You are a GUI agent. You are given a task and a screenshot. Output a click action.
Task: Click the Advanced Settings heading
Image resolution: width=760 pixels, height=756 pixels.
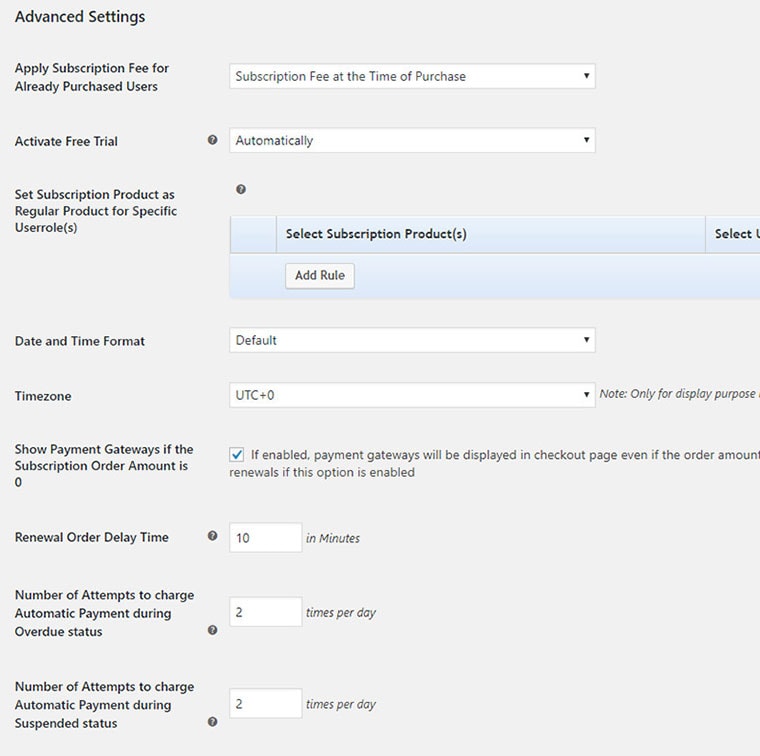click(x=80, y=17)
